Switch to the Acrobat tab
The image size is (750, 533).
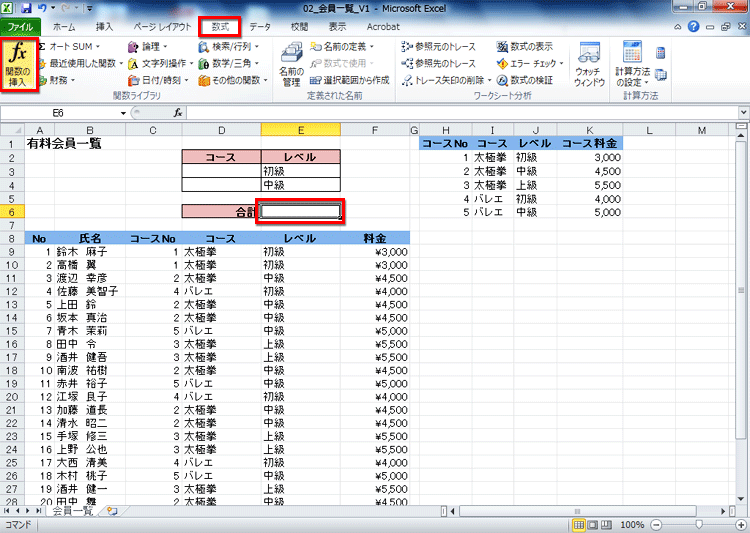tap(383, 27)
